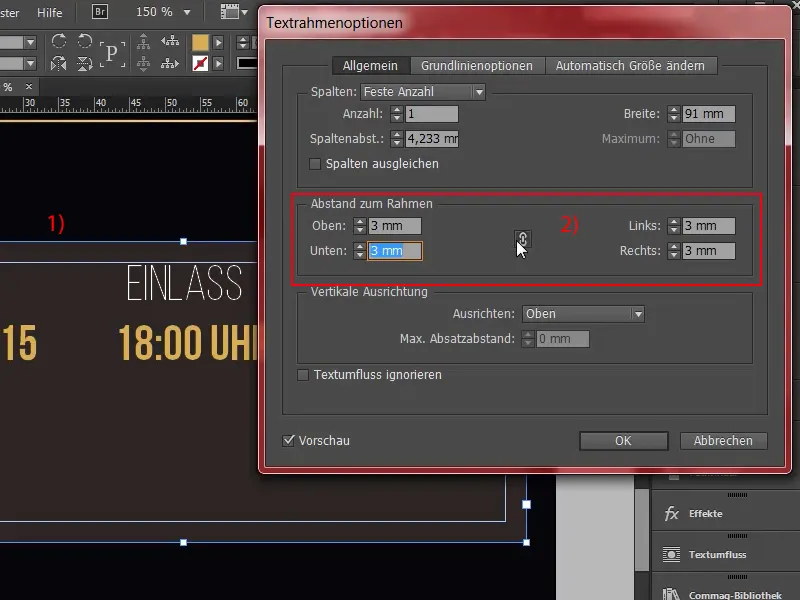Open the Spalten 'Feste Anzahl' dropdown
Viewport: 800px width, 600px height.
[x=422, y=92]
